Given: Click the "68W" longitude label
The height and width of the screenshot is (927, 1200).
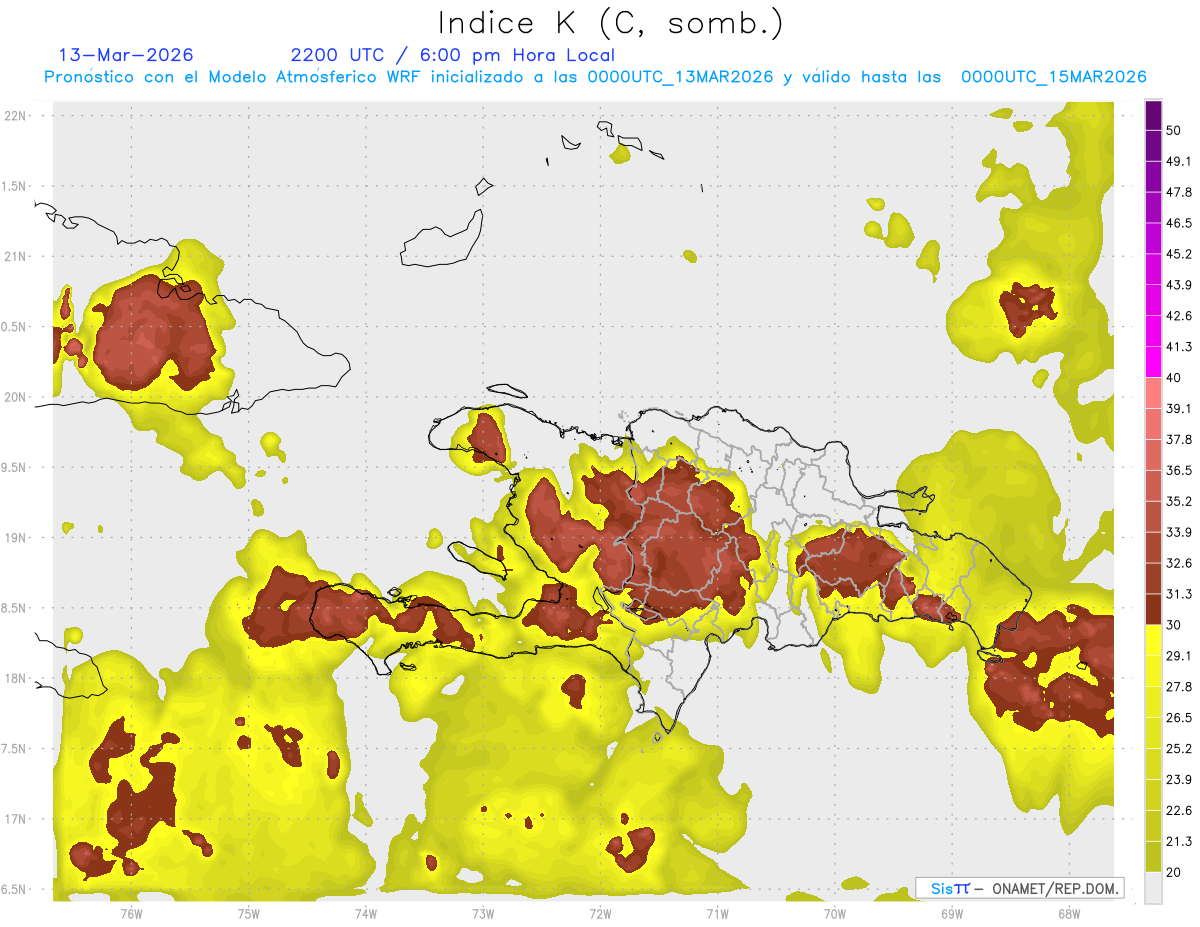Looking at the screenshot, I should (1068, 913).
